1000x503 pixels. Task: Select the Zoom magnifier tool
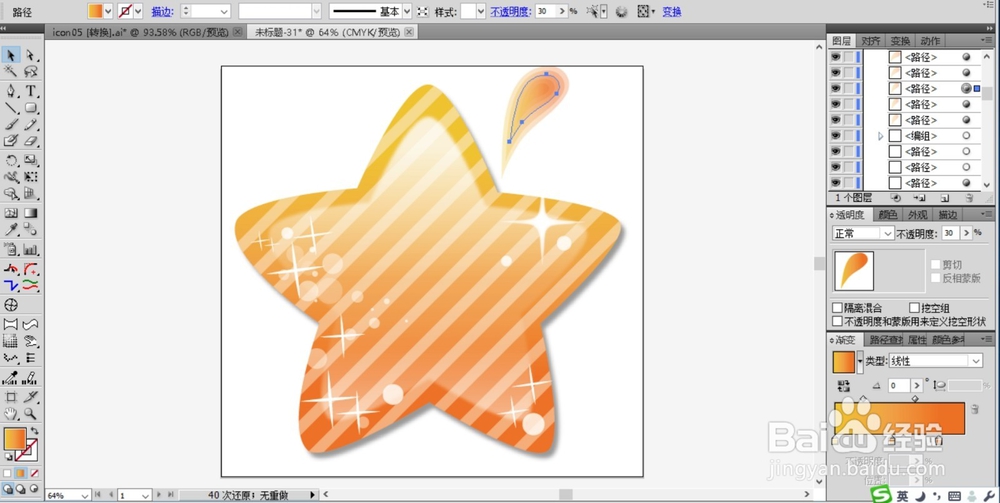31,414
